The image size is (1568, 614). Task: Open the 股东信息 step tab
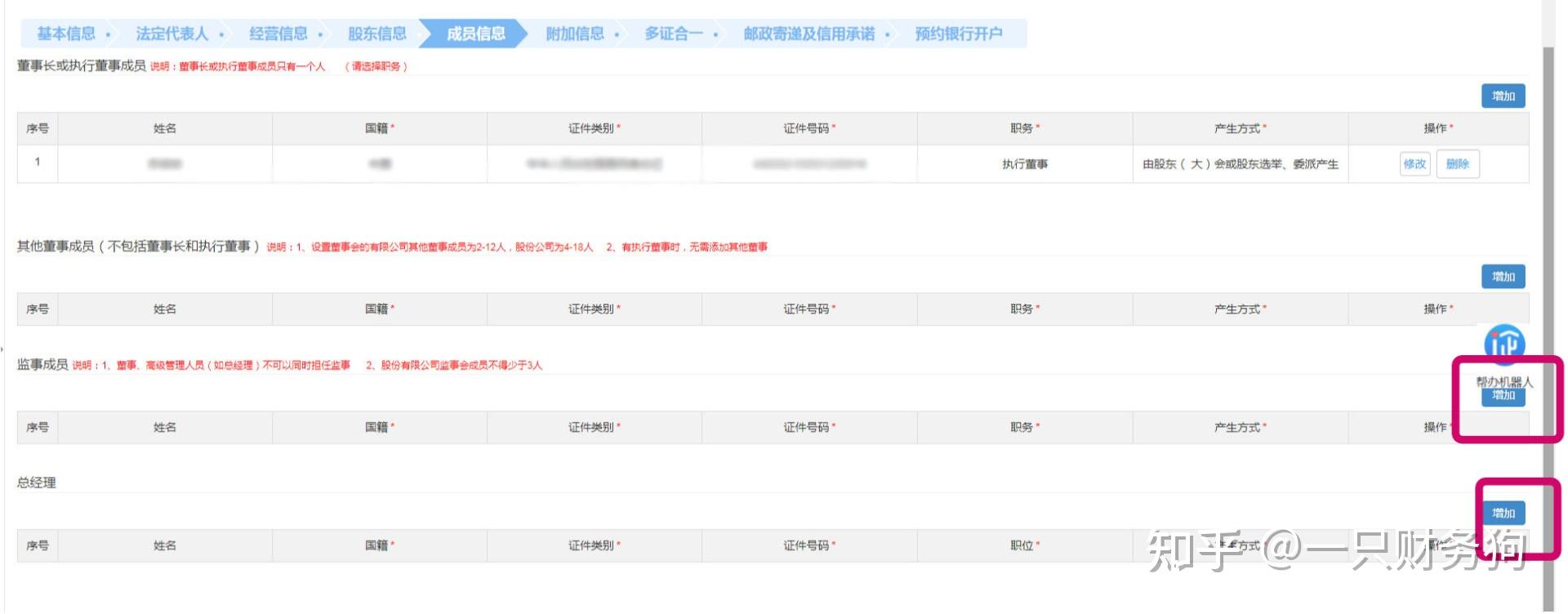tap(377, 33)
